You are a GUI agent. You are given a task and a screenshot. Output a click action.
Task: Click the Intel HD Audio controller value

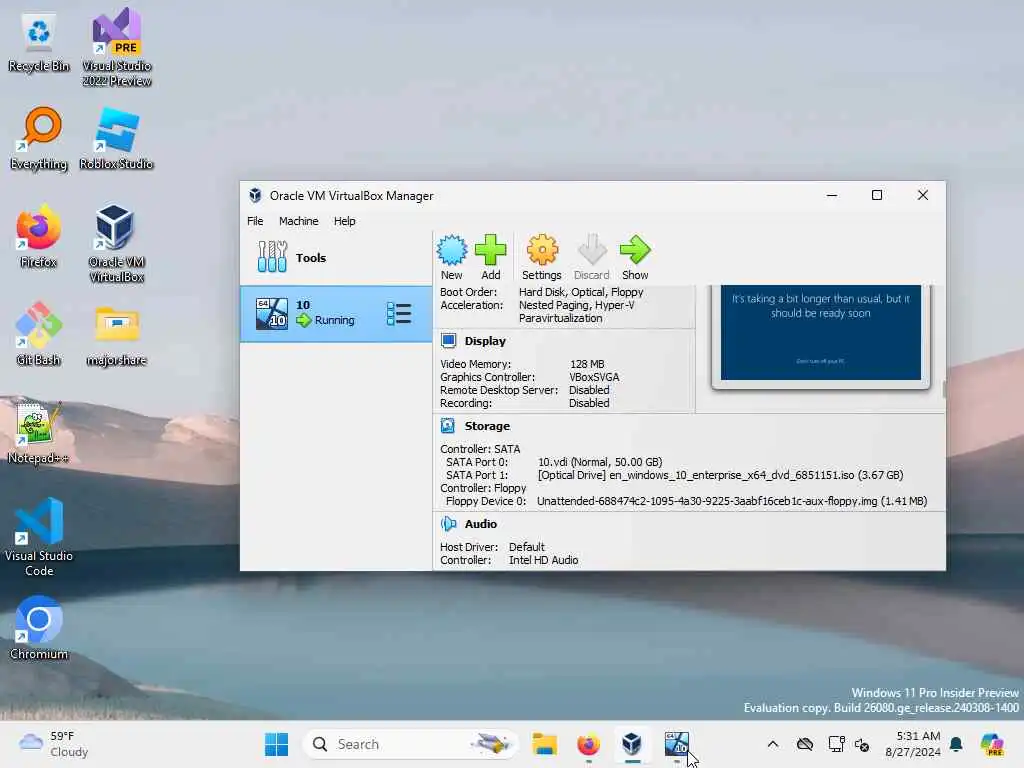[543, 560]
